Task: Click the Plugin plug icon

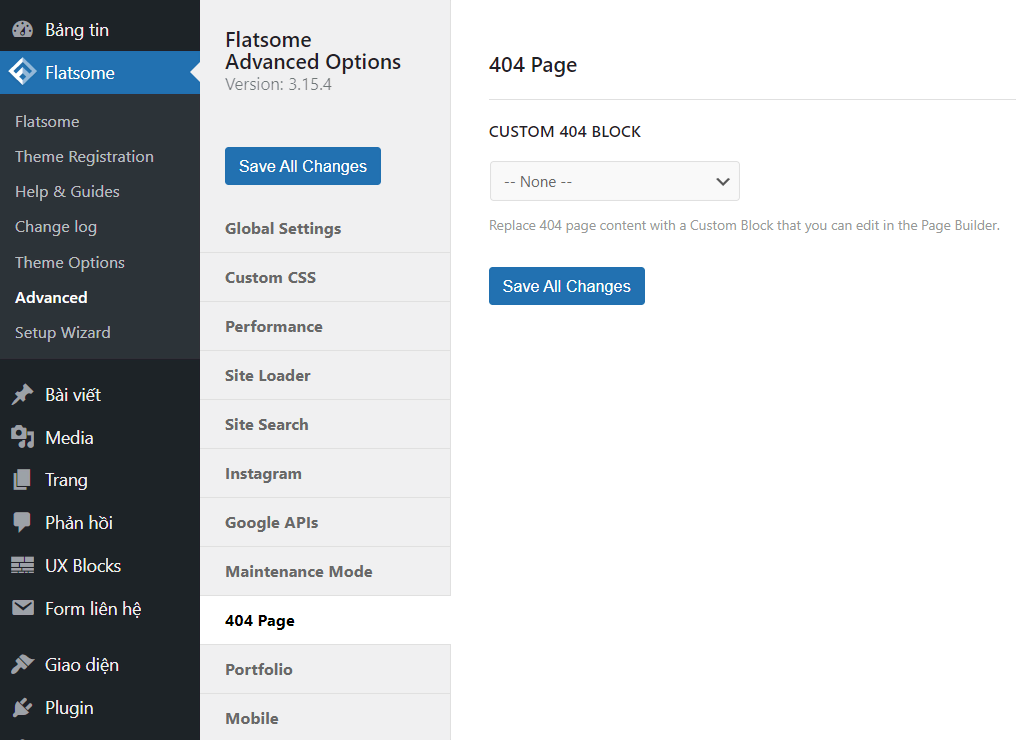Action: 23,707
